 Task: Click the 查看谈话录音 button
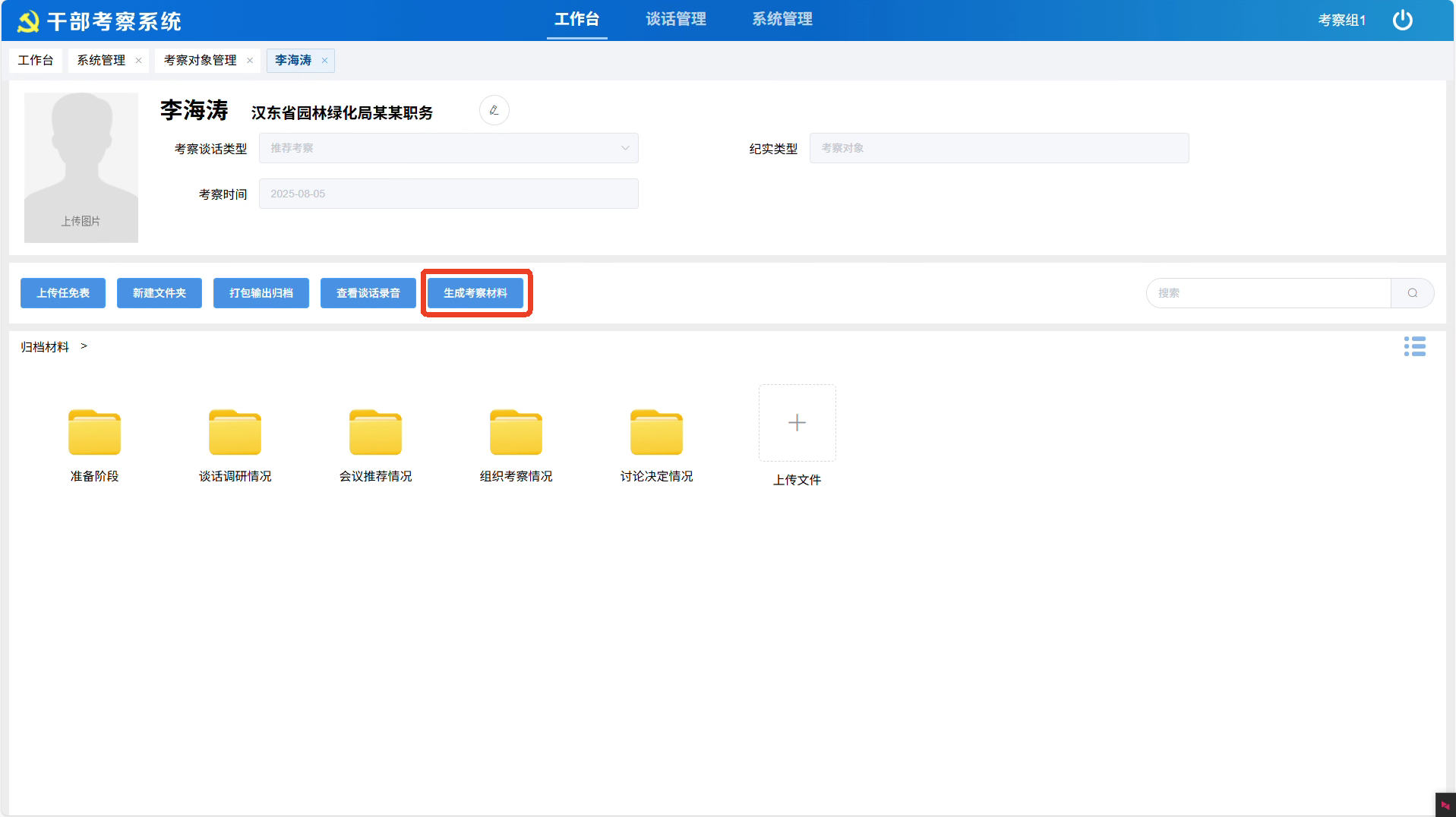click(x=368, y=293)
